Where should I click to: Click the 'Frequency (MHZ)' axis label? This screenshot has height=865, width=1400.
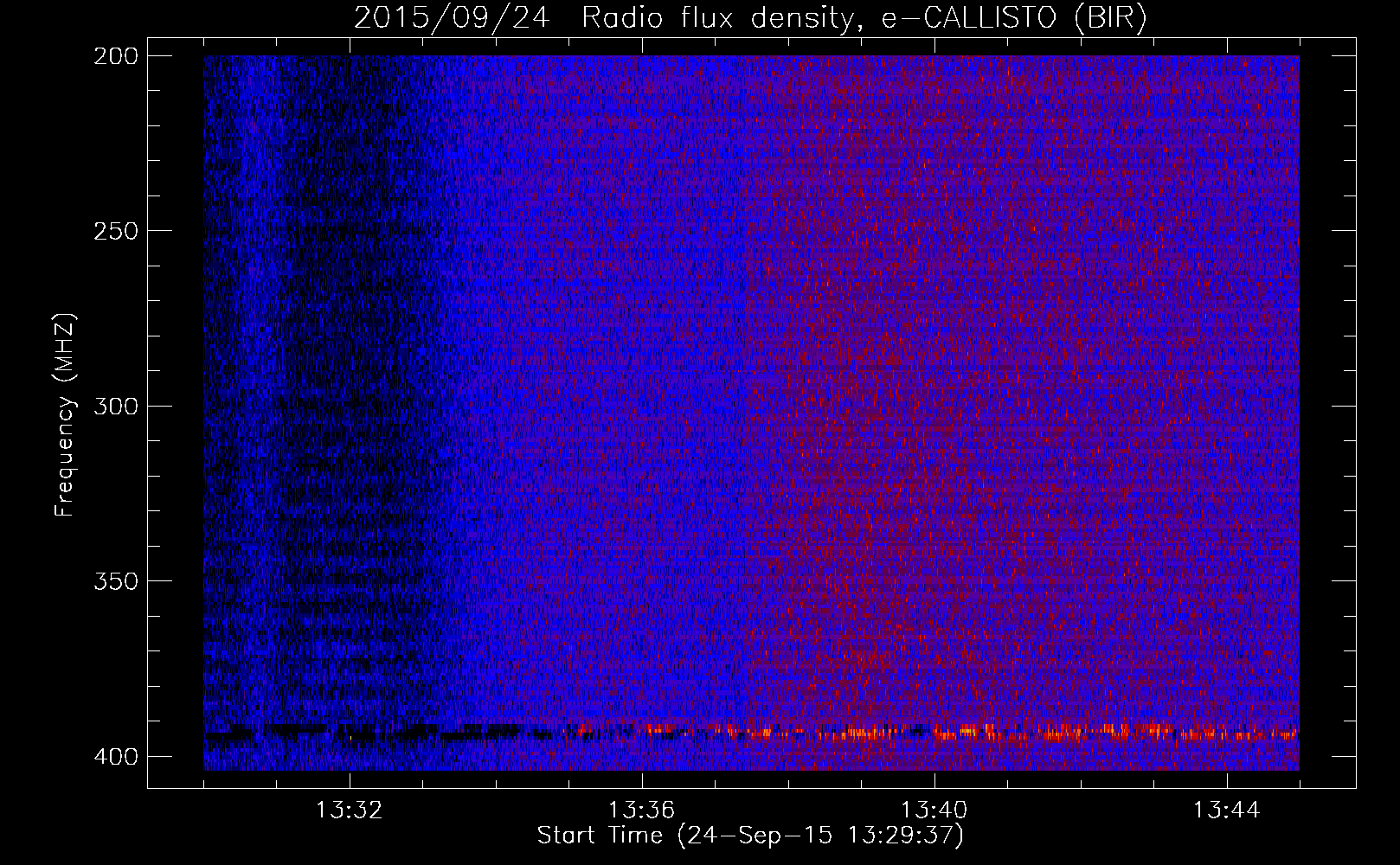click(64, 415)
